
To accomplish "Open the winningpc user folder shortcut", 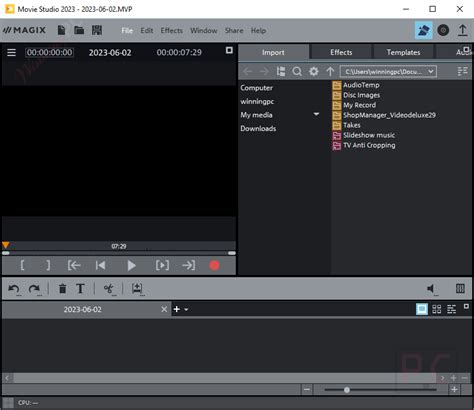I will coord(257,101).
